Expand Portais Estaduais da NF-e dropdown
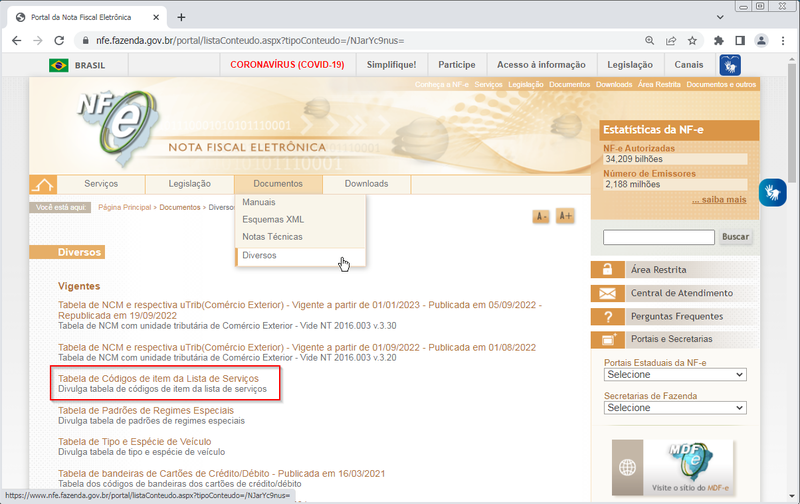Viewport: 800px width, 504px height. 675,375
